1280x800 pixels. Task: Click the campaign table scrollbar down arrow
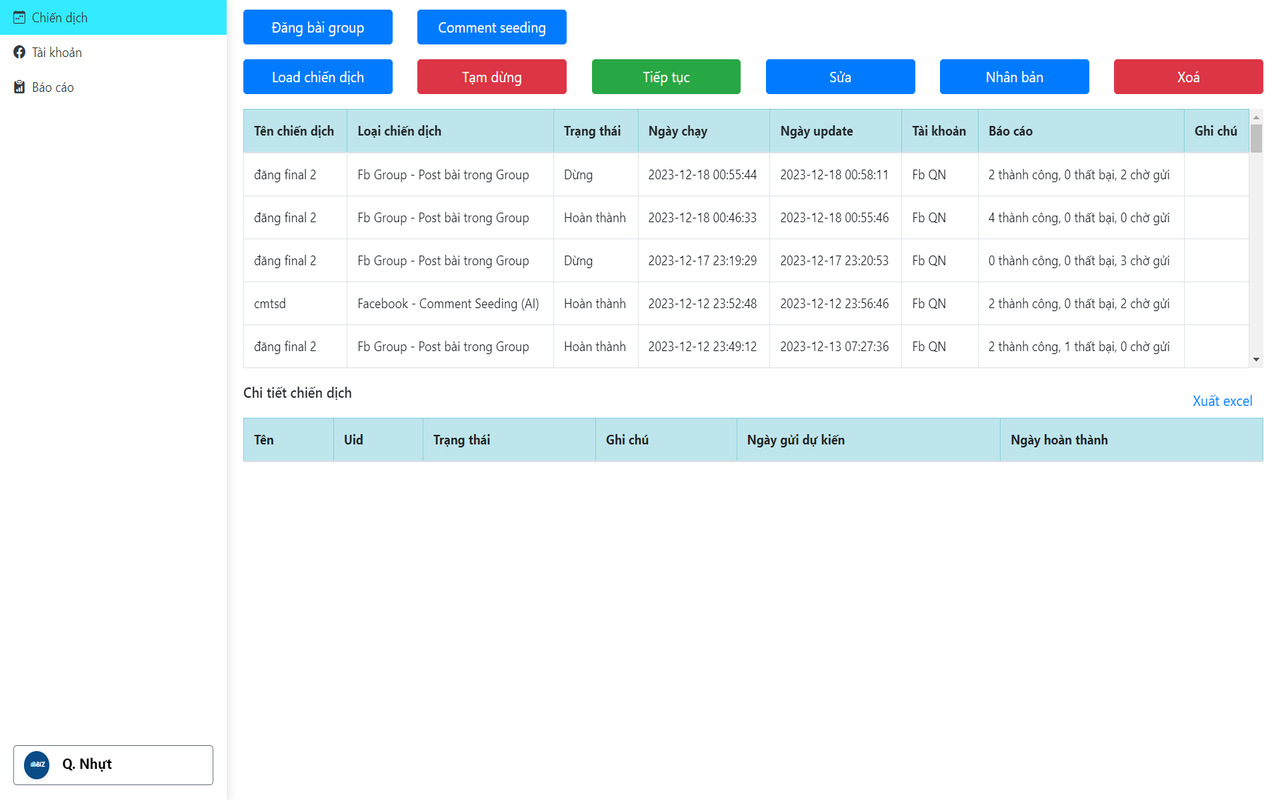tap(1256, 360)
